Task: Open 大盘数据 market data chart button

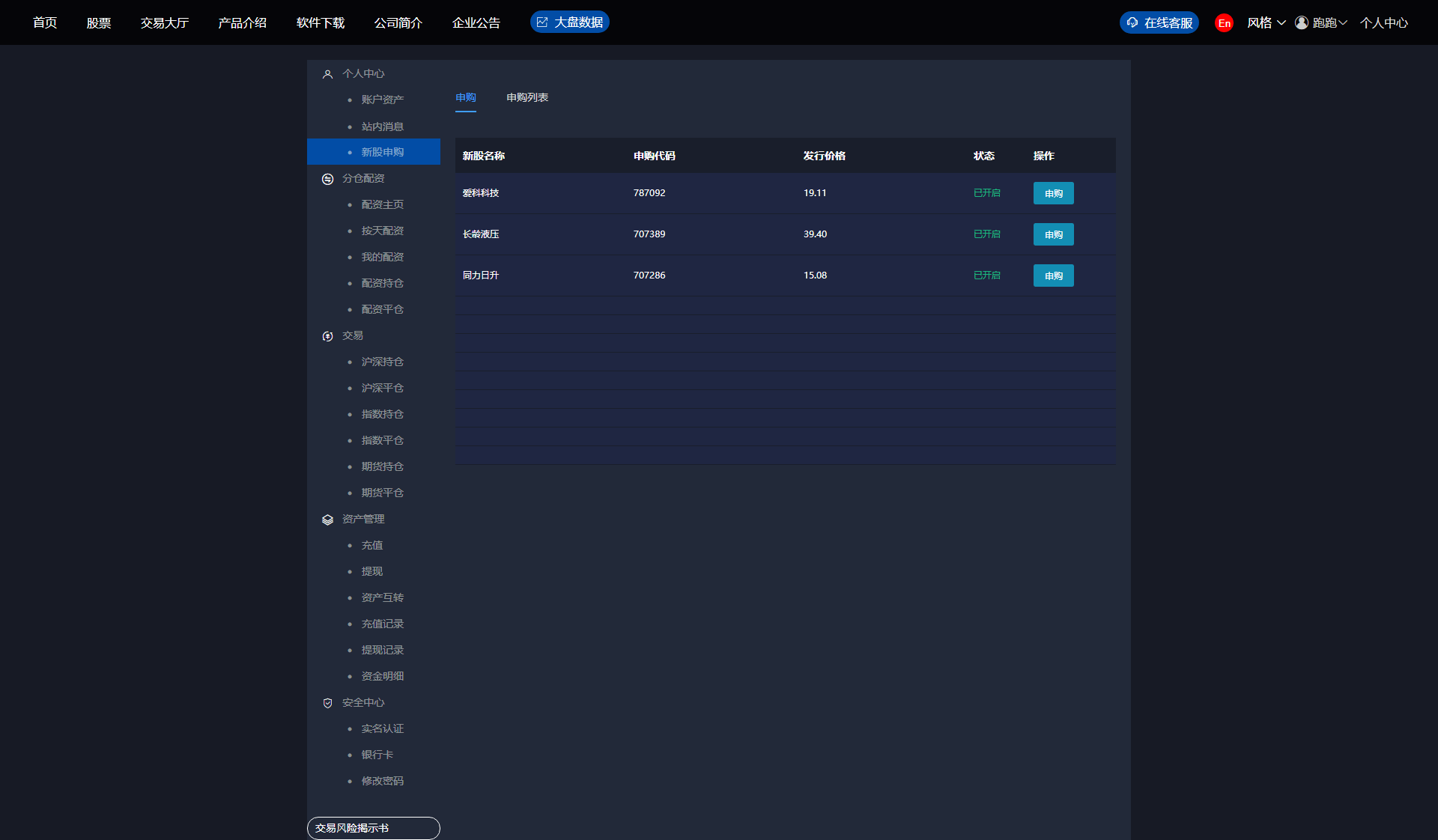Action: point(569,22)
